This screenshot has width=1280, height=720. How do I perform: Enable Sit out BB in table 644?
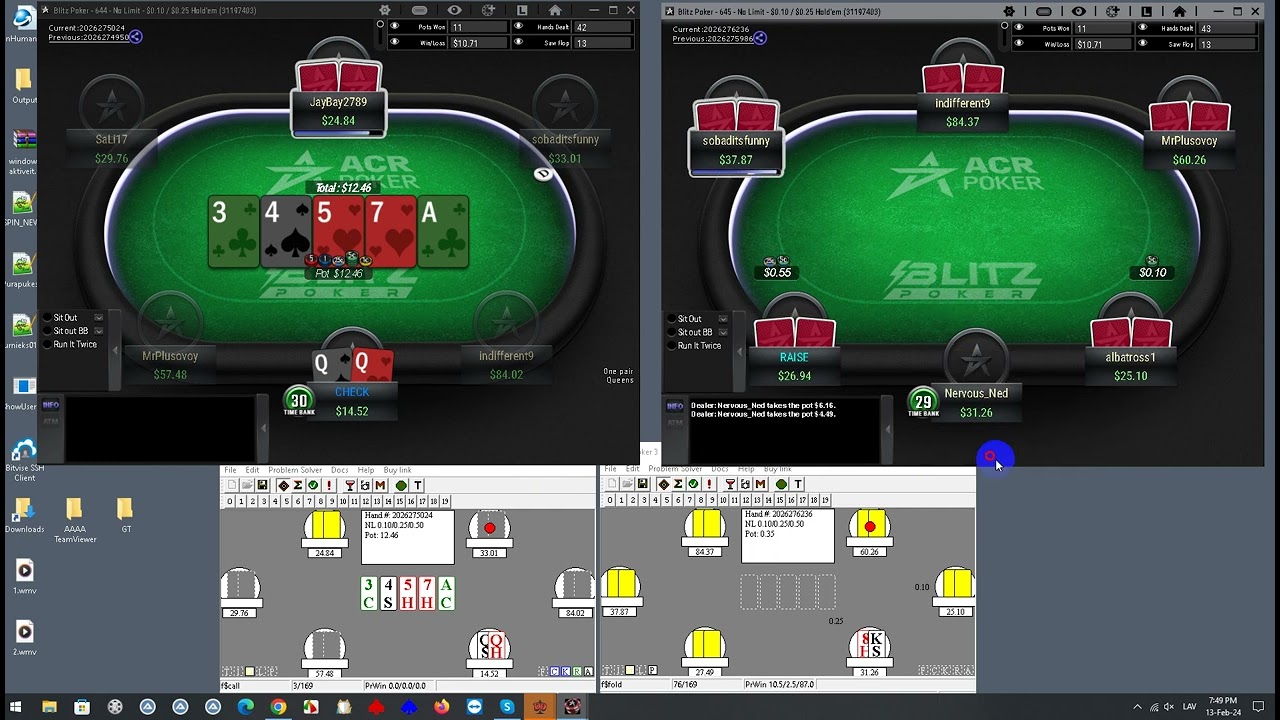[x=48, y=331]
